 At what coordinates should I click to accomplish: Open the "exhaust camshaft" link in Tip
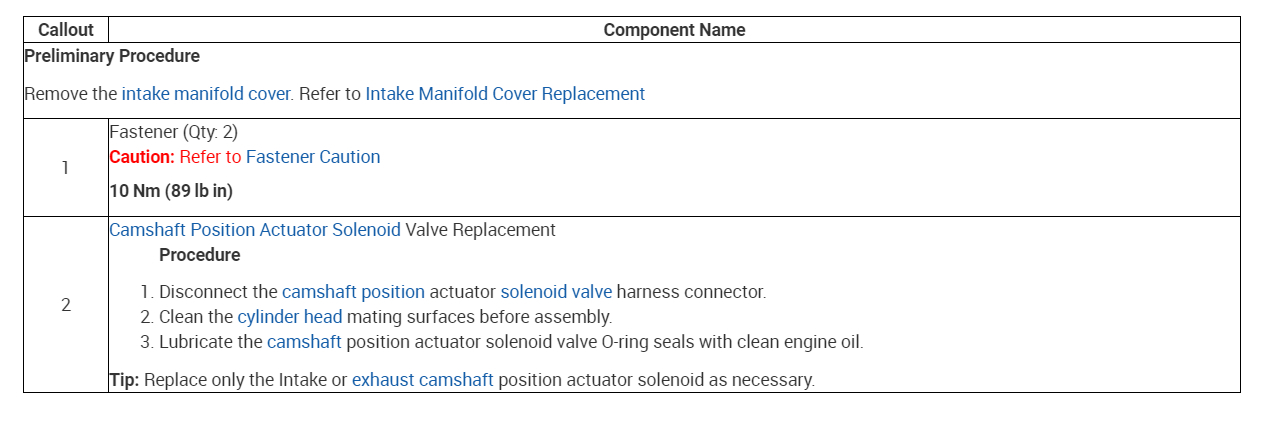(422, 380)
